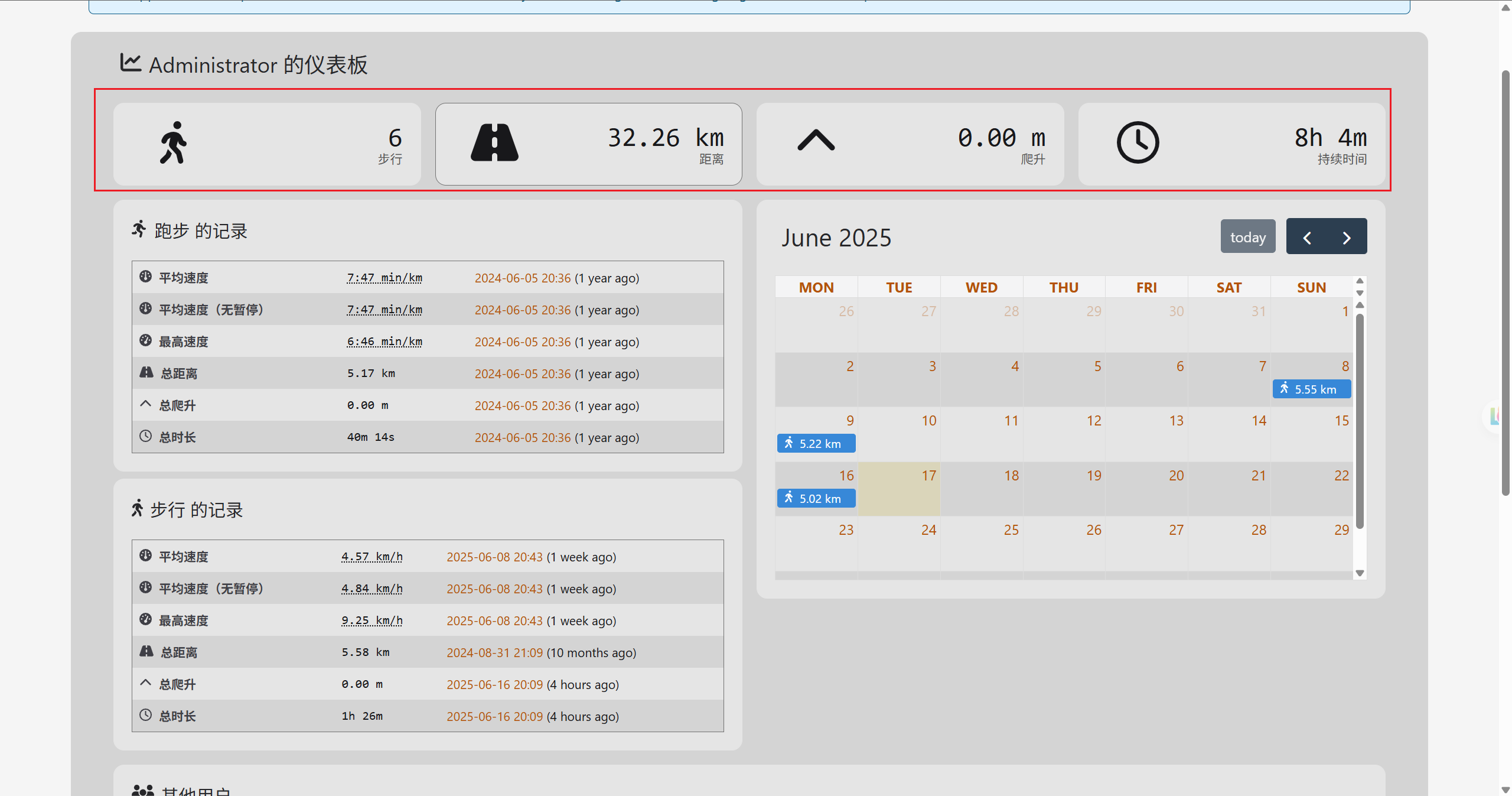
Task: Click the speedometer icon of running 平均速度 row
Action: click(145, 277)
